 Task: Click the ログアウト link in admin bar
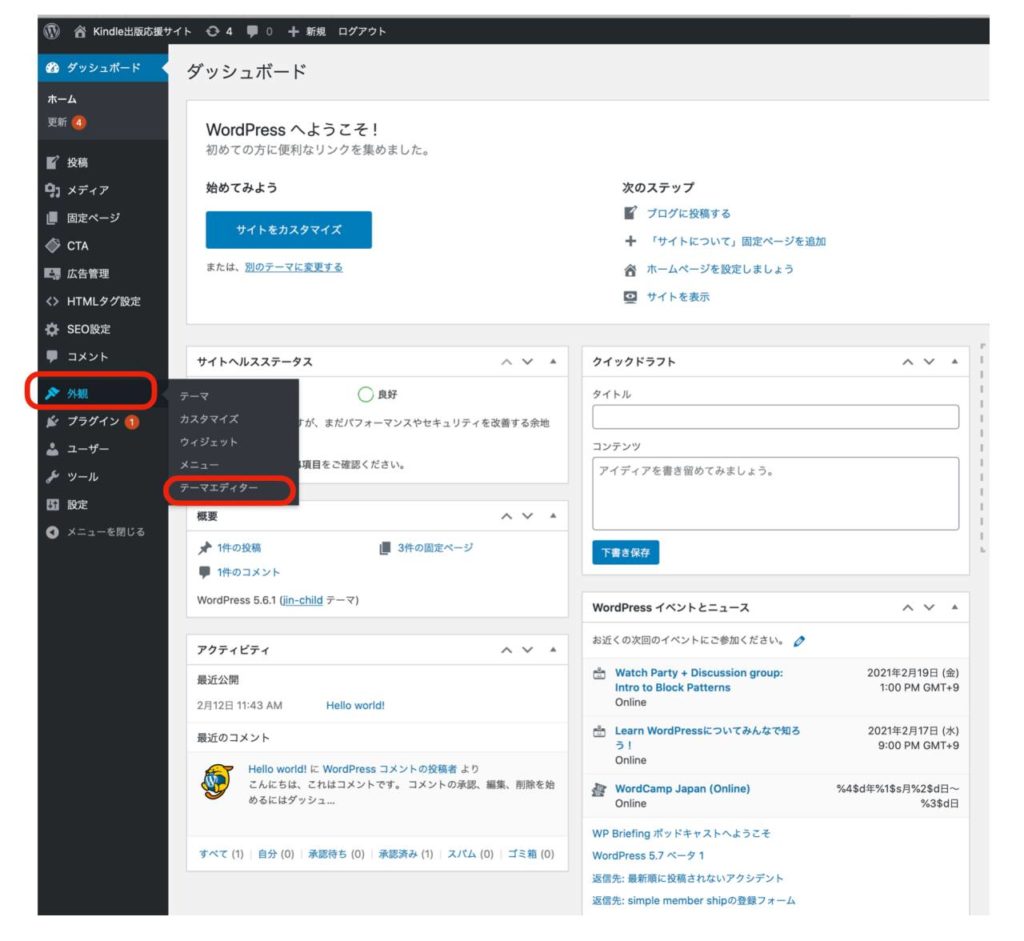(x=362, y=31)
